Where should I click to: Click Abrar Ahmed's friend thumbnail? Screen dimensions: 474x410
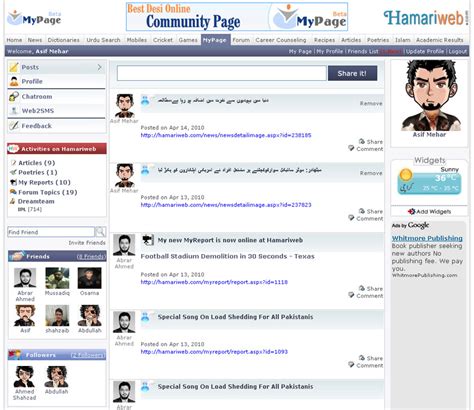click(x=25, y=277)
